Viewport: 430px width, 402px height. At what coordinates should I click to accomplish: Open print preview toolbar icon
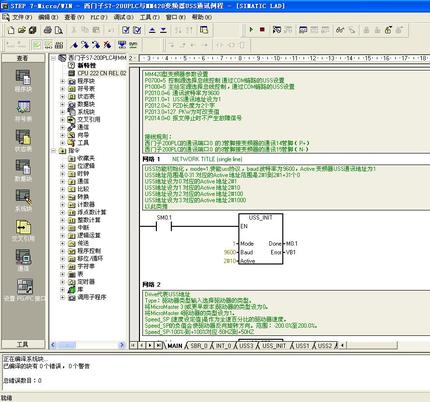[59, 30]
